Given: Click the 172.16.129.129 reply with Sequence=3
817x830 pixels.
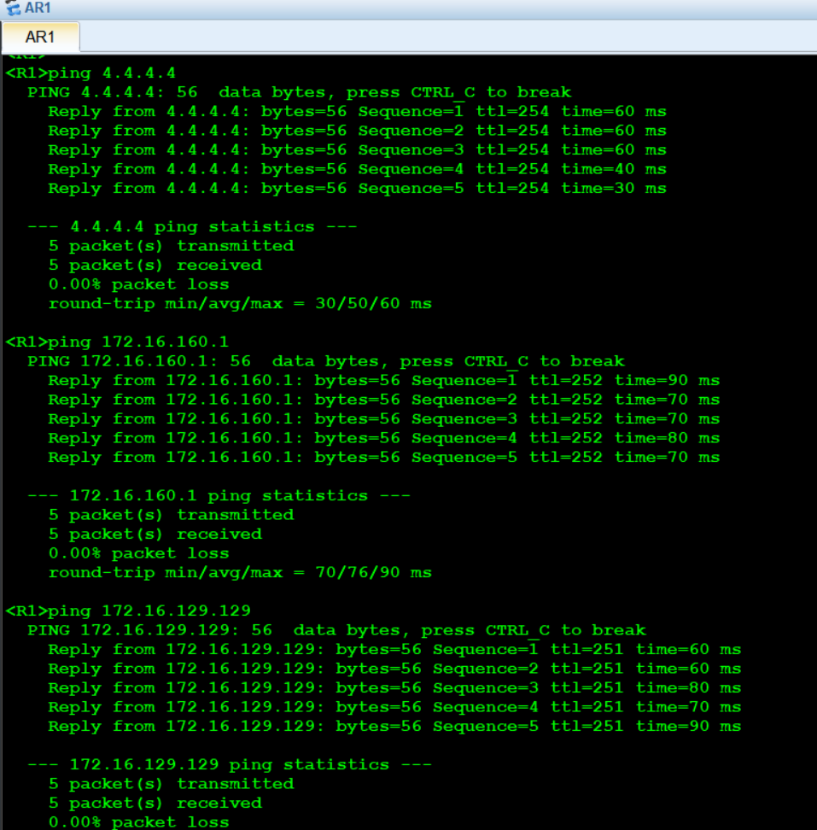Looking at the screenshot, I should pyautogui.click(x=394, y=688).
